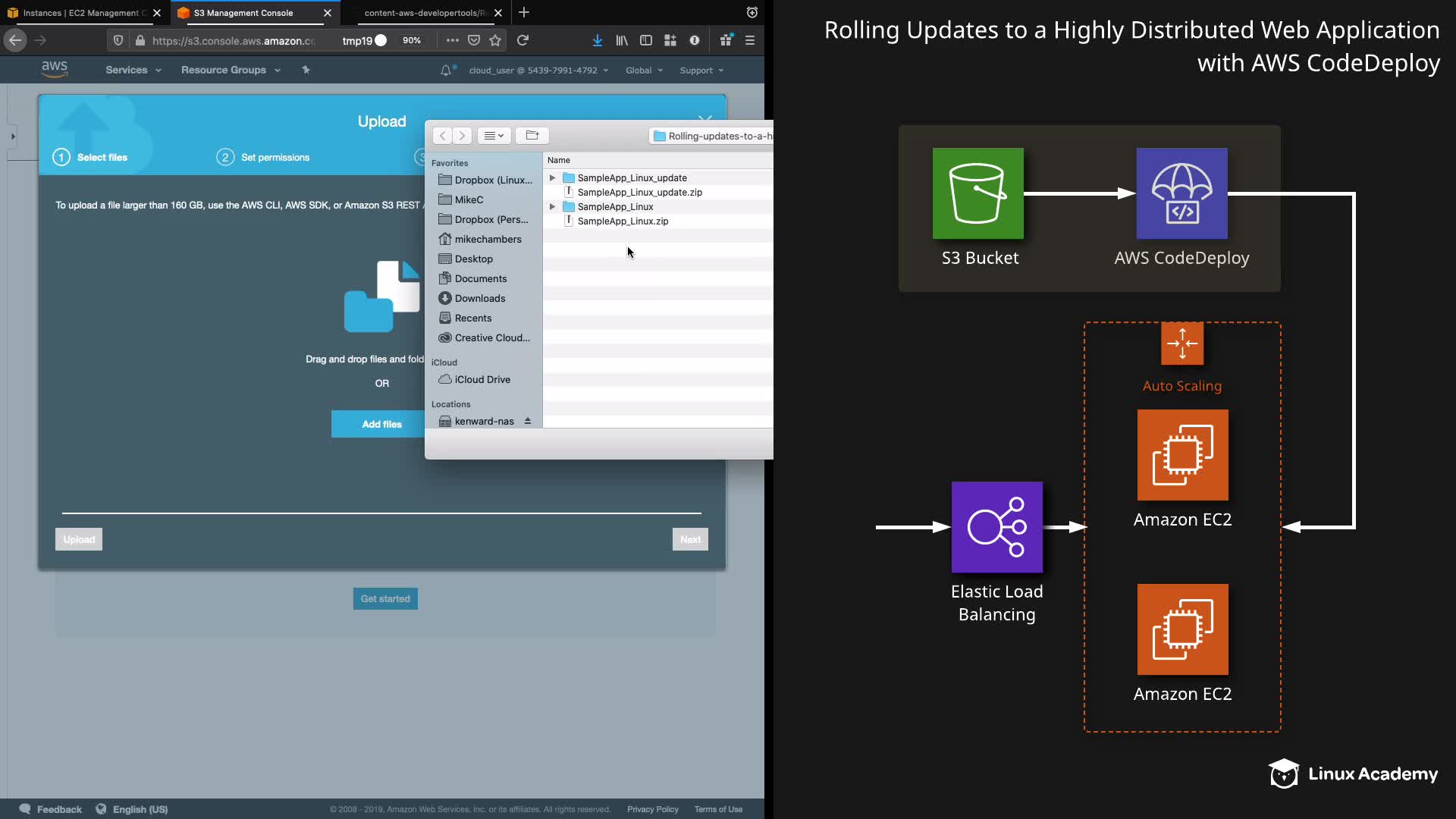1456x819 pixels.
Task: Click the reload page icon
Action: pos(522,40)
